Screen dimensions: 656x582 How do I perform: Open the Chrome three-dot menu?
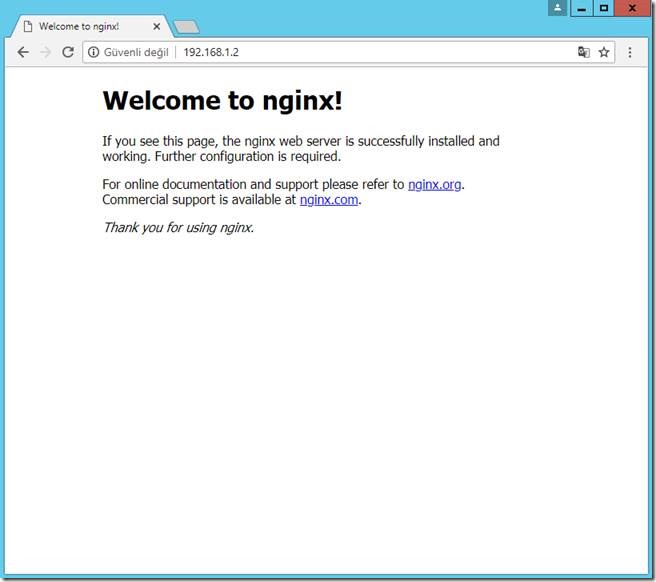(x=630, y=52)
